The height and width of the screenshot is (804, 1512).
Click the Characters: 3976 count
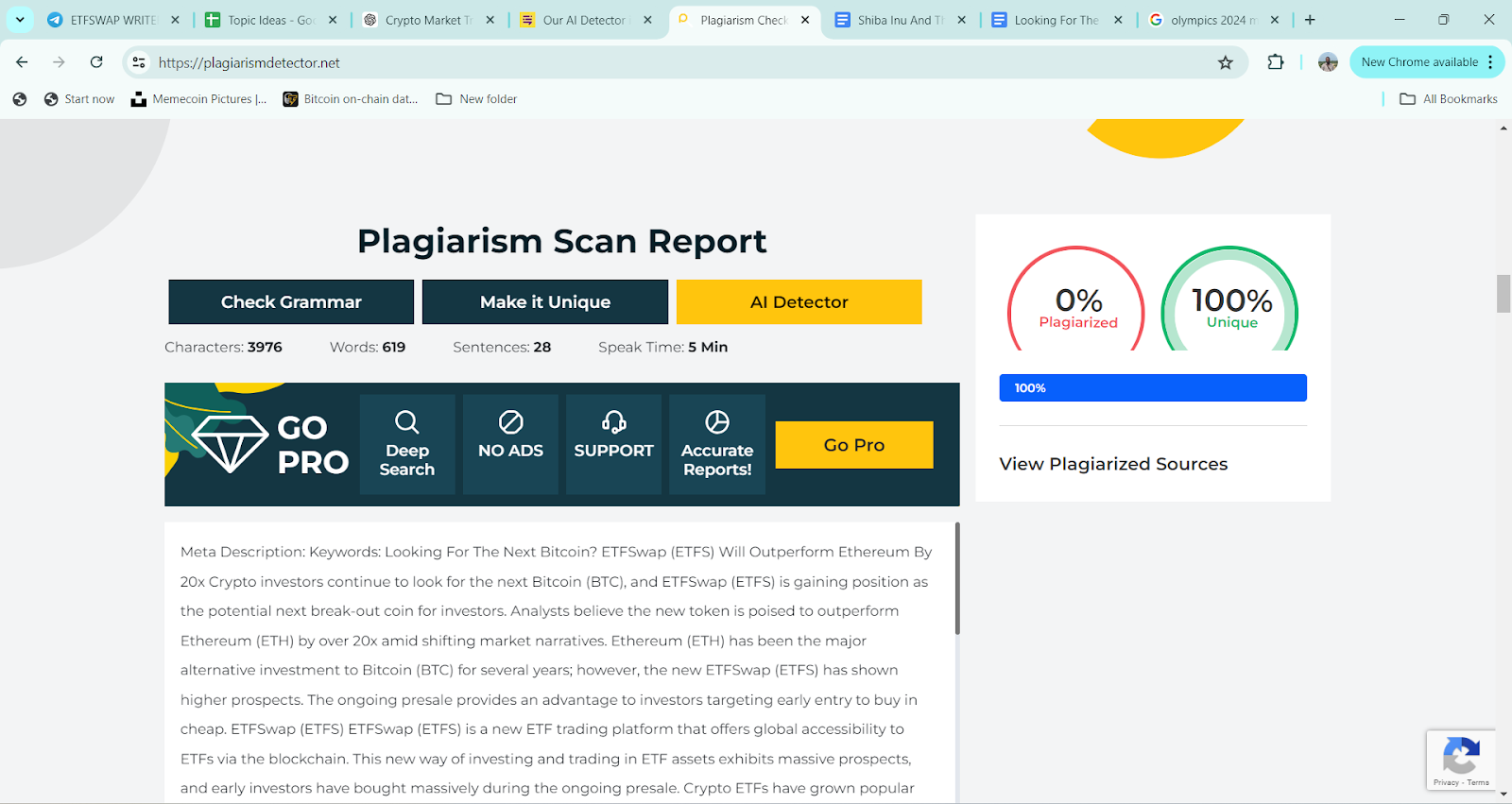point(223,347)
